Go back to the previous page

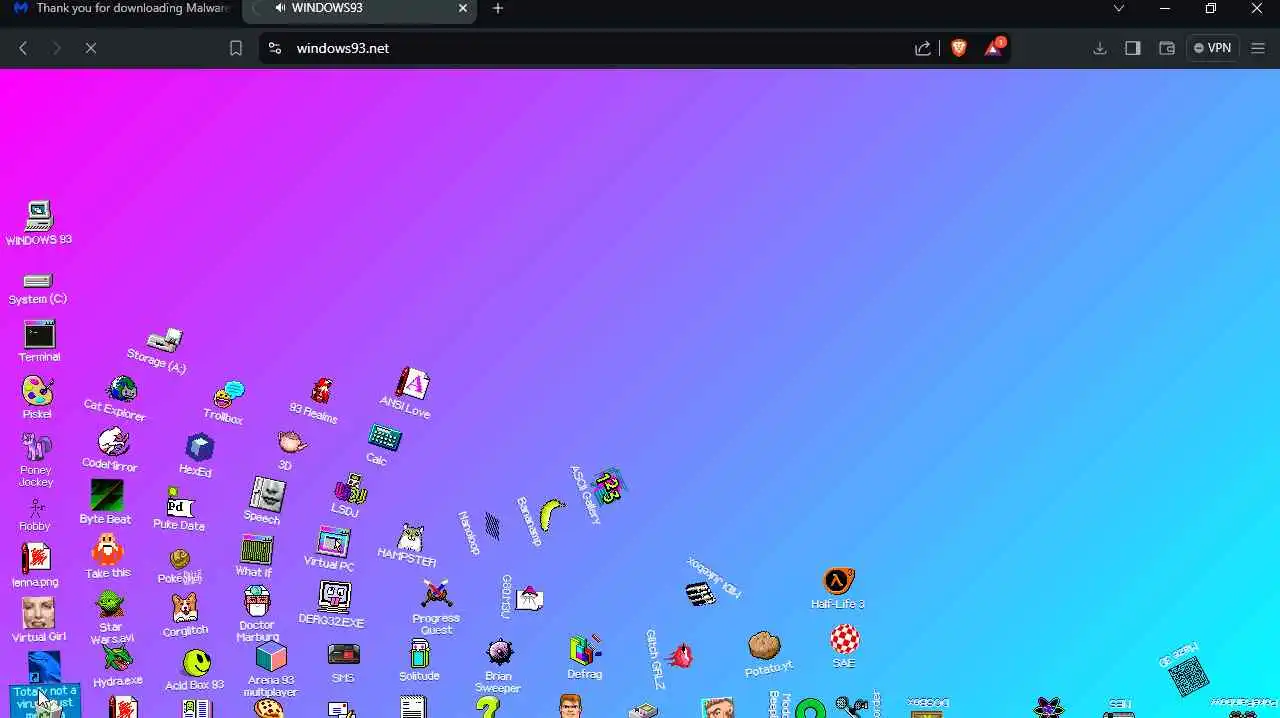point(23,48)
